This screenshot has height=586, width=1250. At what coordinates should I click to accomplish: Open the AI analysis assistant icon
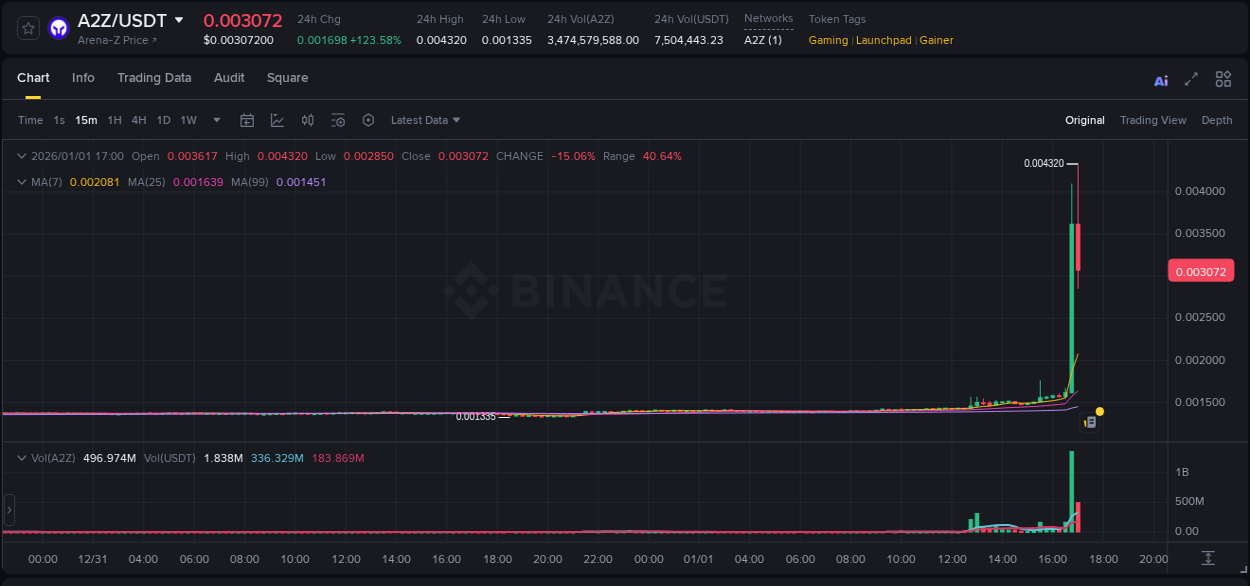(x=1160, y=79)
